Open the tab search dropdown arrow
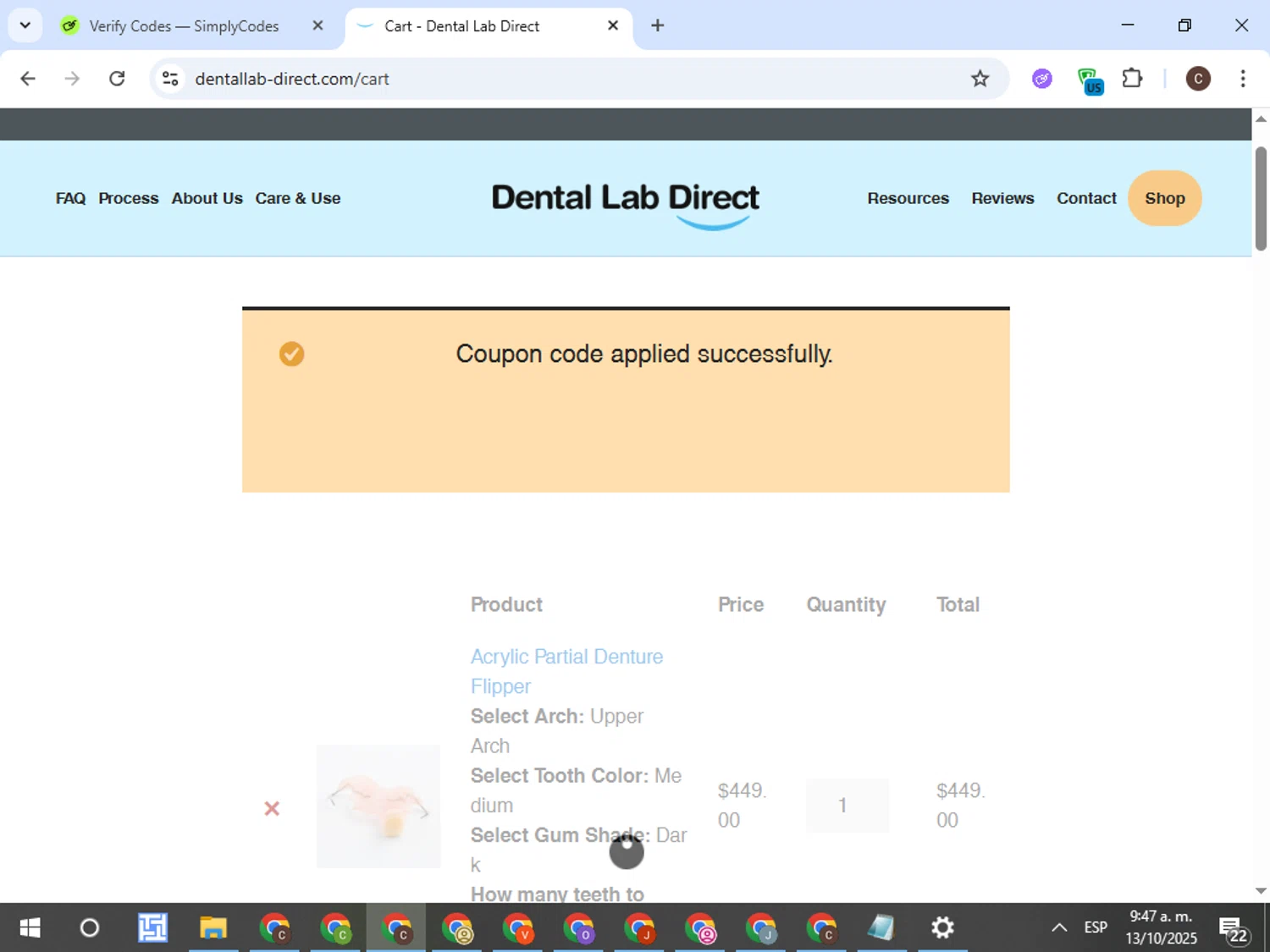This screenshot has height=952, width=1270. 25,25
